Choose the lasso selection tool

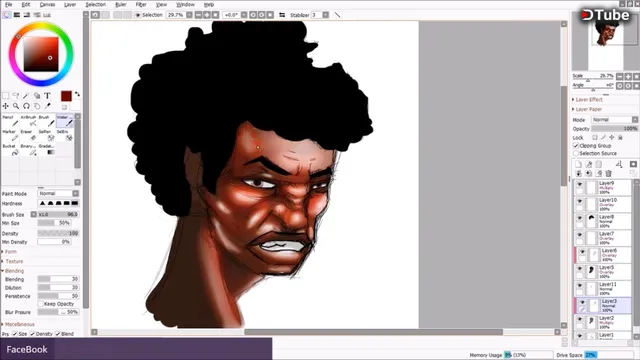(16, 96)
